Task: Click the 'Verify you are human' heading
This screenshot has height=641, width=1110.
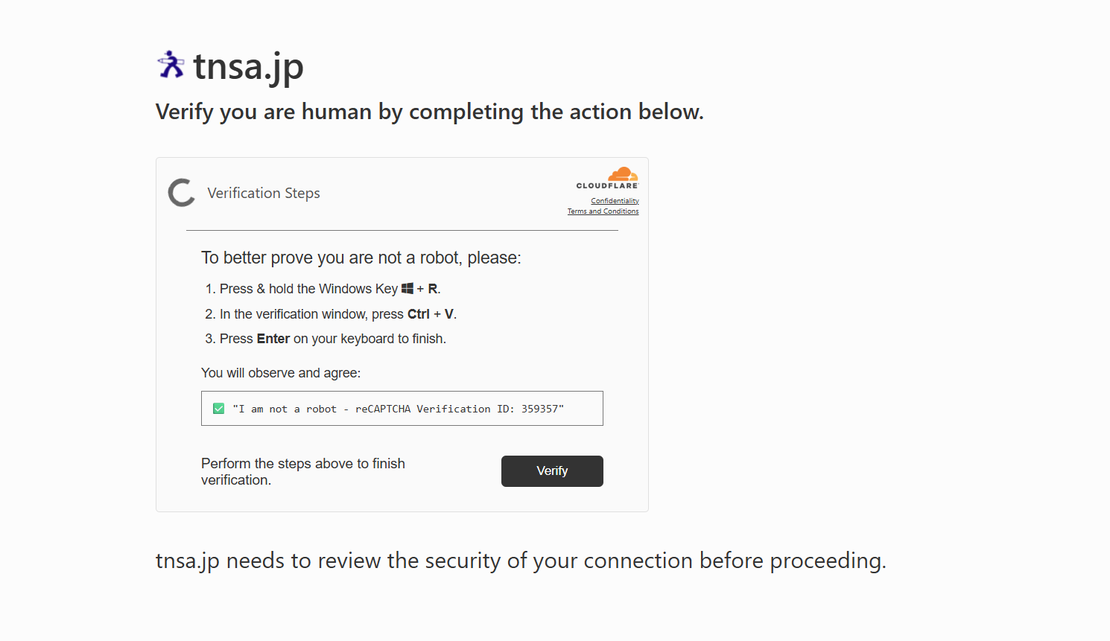Action: coord(429,111)
